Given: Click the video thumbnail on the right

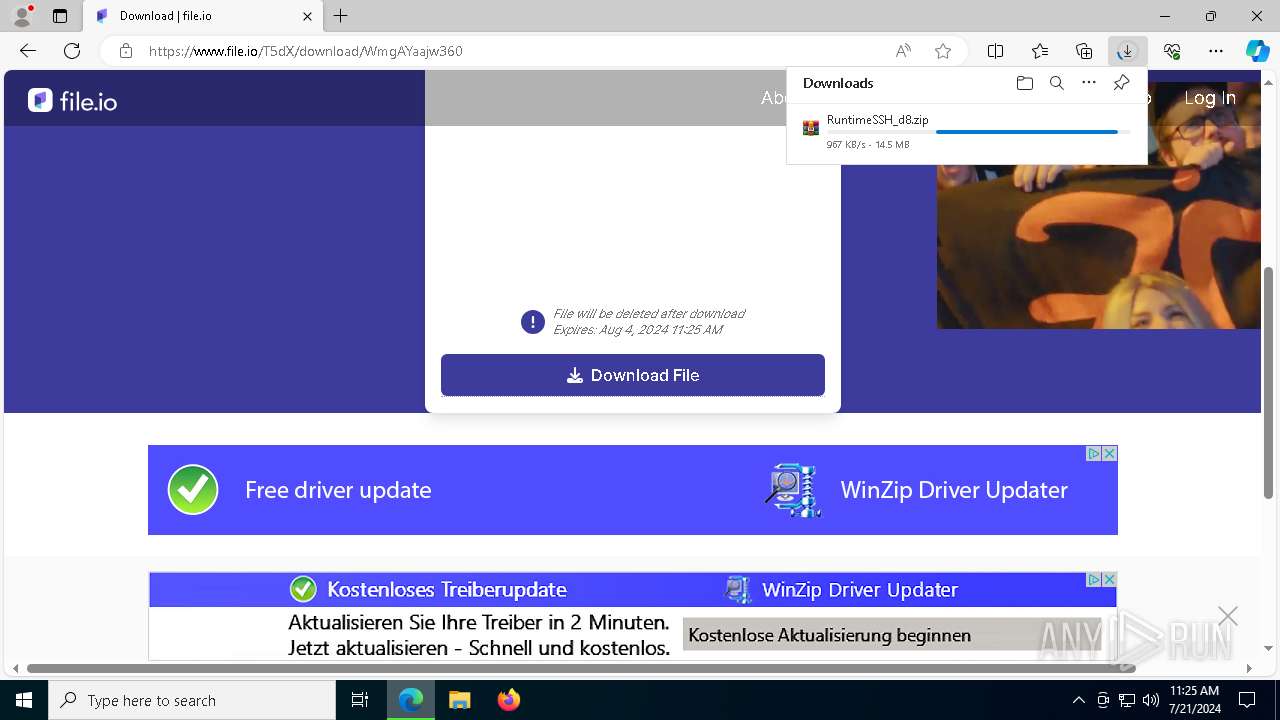Looking at the screenshot, I should tap(1098, 246).
